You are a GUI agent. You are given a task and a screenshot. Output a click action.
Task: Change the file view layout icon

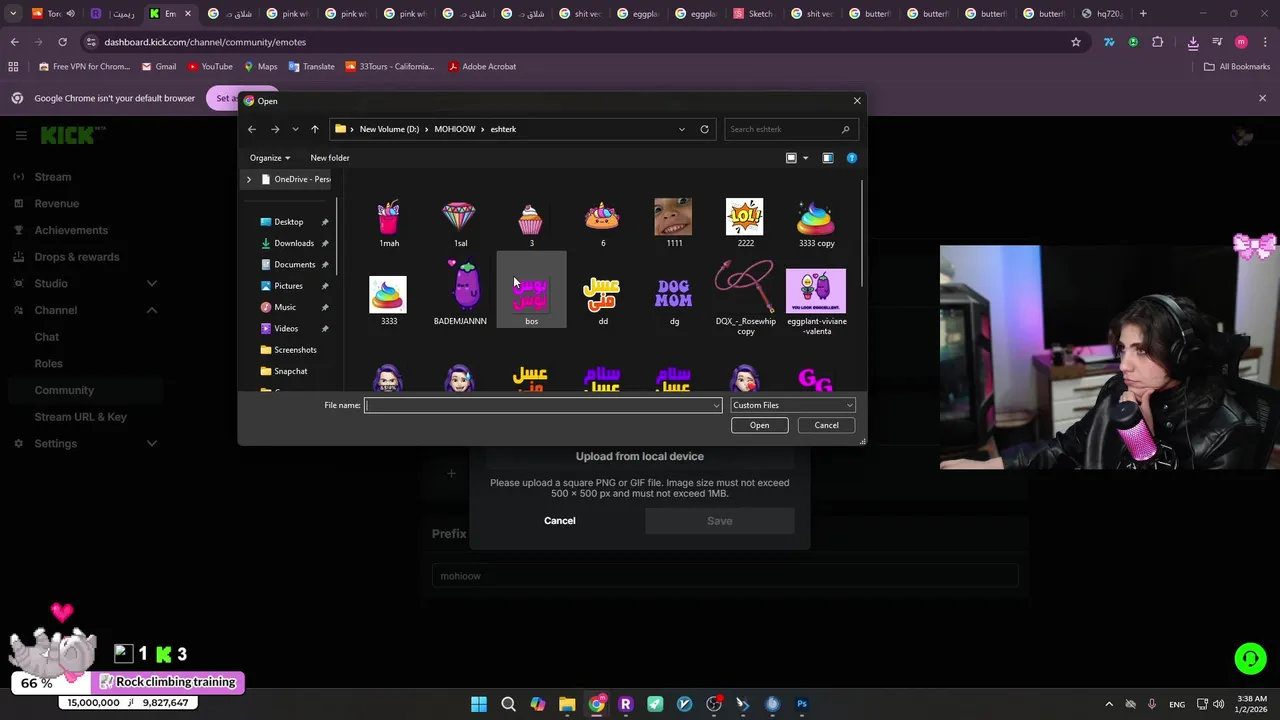(x=791, y=158)
